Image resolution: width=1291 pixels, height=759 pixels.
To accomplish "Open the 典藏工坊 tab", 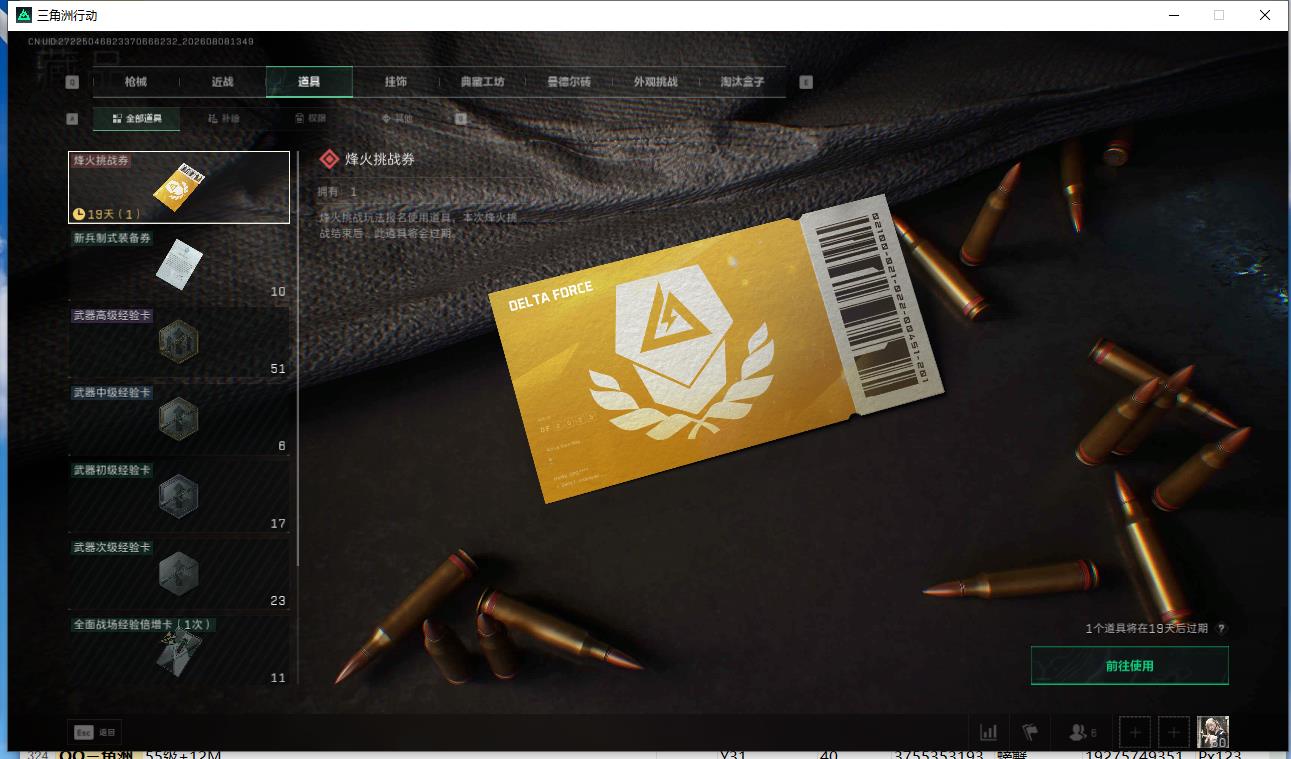I will click(482, 82).
